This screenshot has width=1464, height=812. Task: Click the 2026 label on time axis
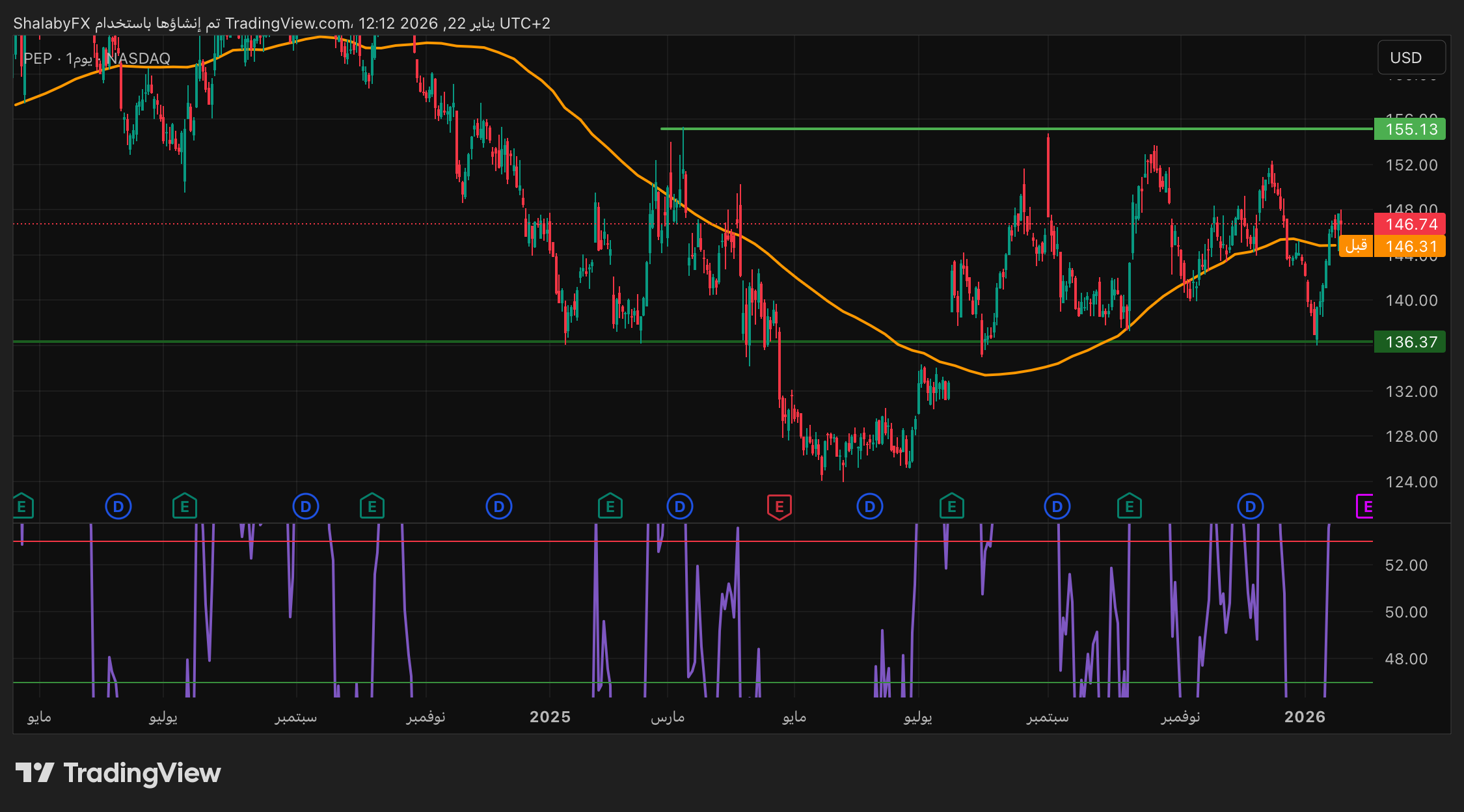[x=1304, y=717]
